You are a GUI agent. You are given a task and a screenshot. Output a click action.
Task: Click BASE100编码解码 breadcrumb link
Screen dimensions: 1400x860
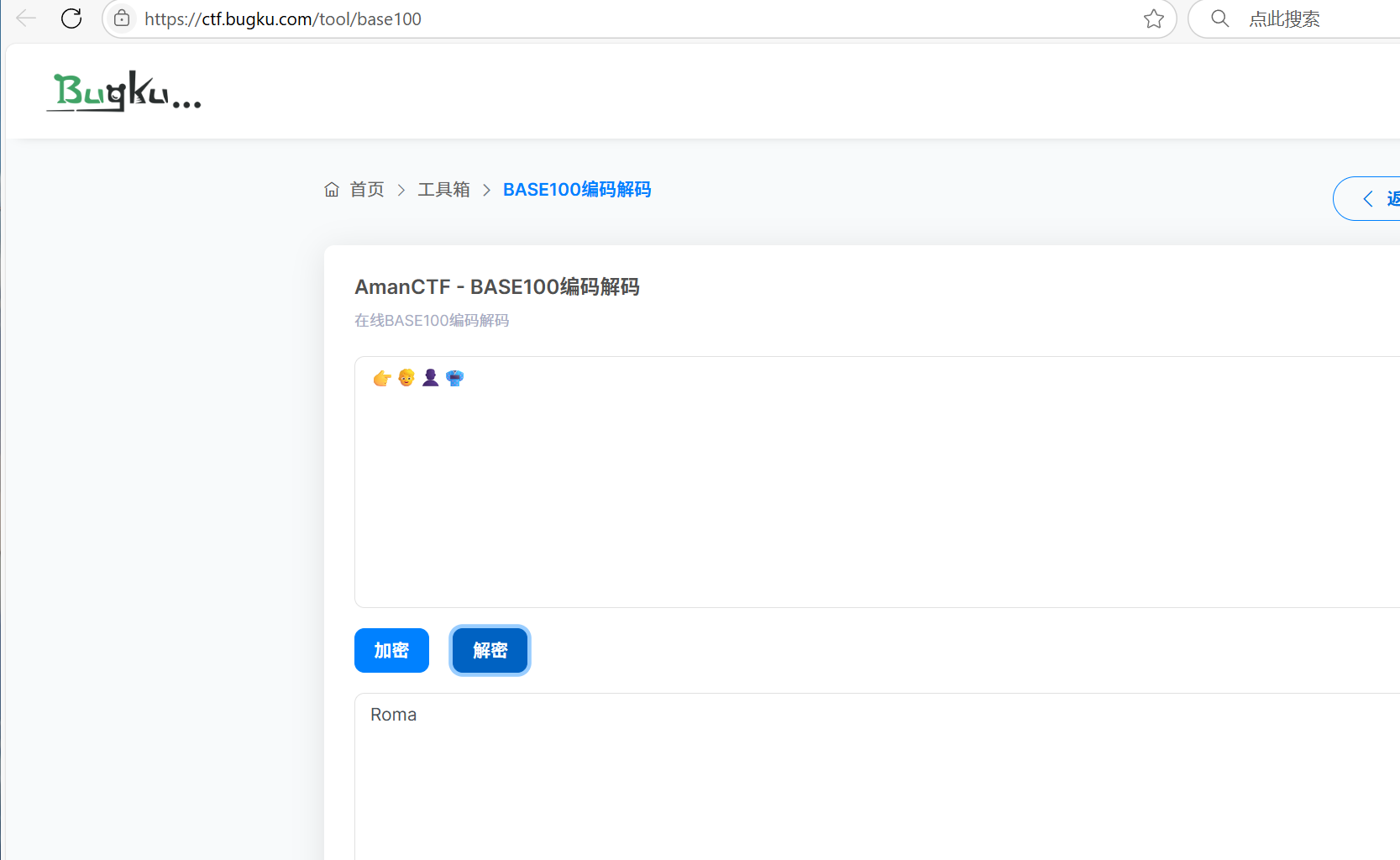click(577, 190)
